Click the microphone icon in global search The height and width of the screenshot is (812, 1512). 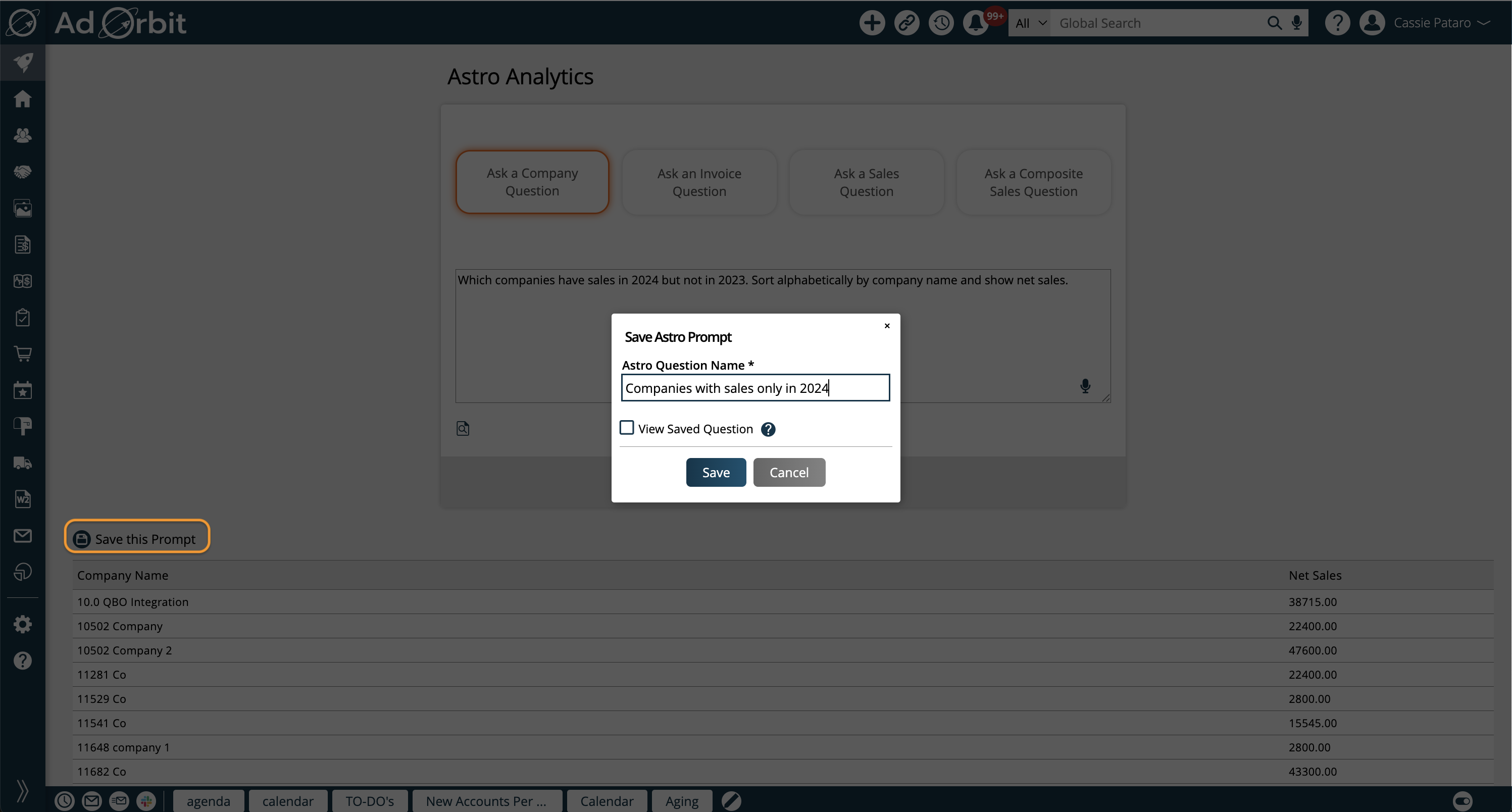(1296, 23)
